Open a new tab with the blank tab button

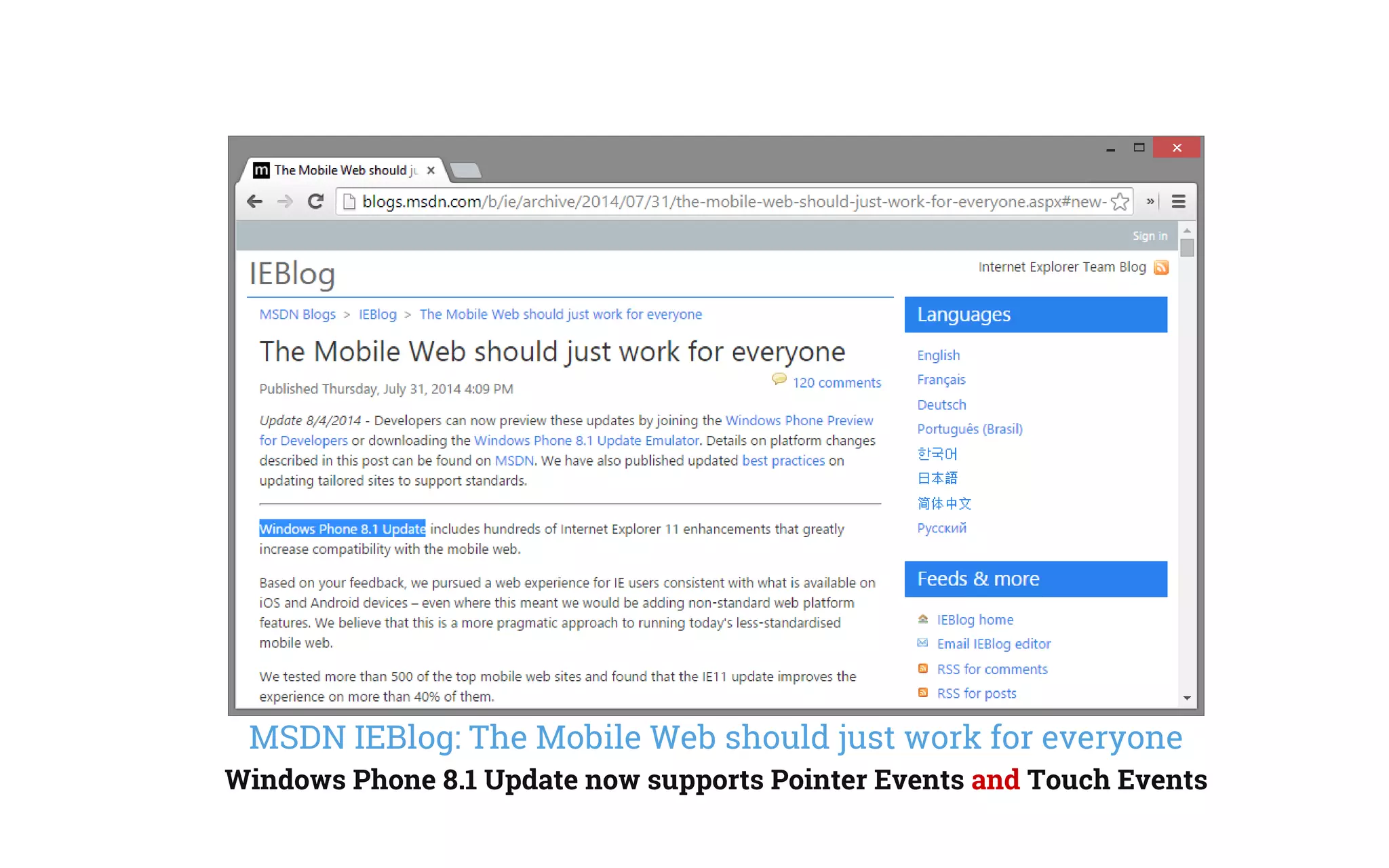tap(465, 170)
